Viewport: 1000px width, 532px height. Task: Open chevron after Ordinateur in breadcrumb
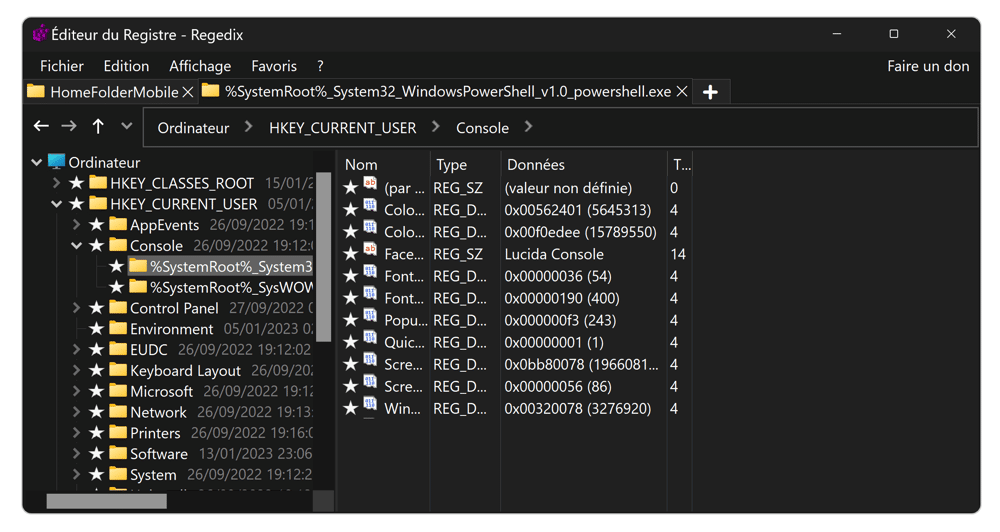click(249, 127)
